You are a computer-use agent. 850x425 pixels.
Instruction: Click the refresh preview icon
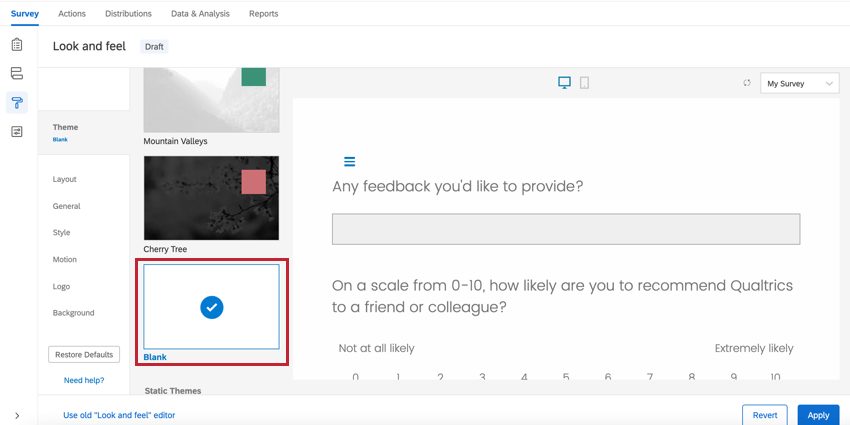coord(747,83)
